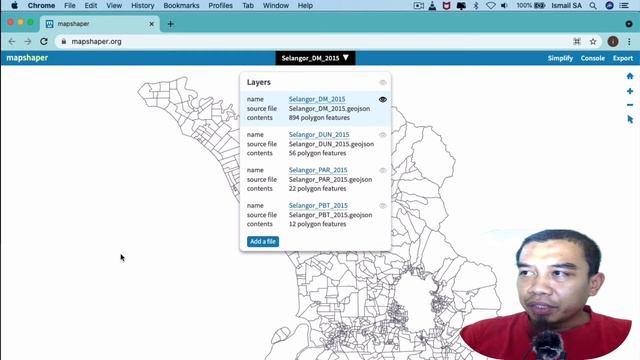Open the Chrome profile avatar
The height and width of the screenshot is (360, 640).
click(613, 42)
